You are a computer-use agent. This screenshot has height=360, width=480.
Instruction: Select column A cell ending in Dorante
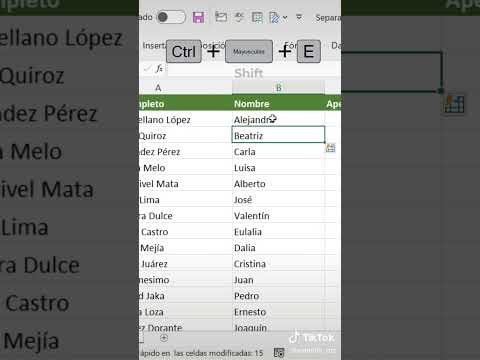click(x=185, y=326)
